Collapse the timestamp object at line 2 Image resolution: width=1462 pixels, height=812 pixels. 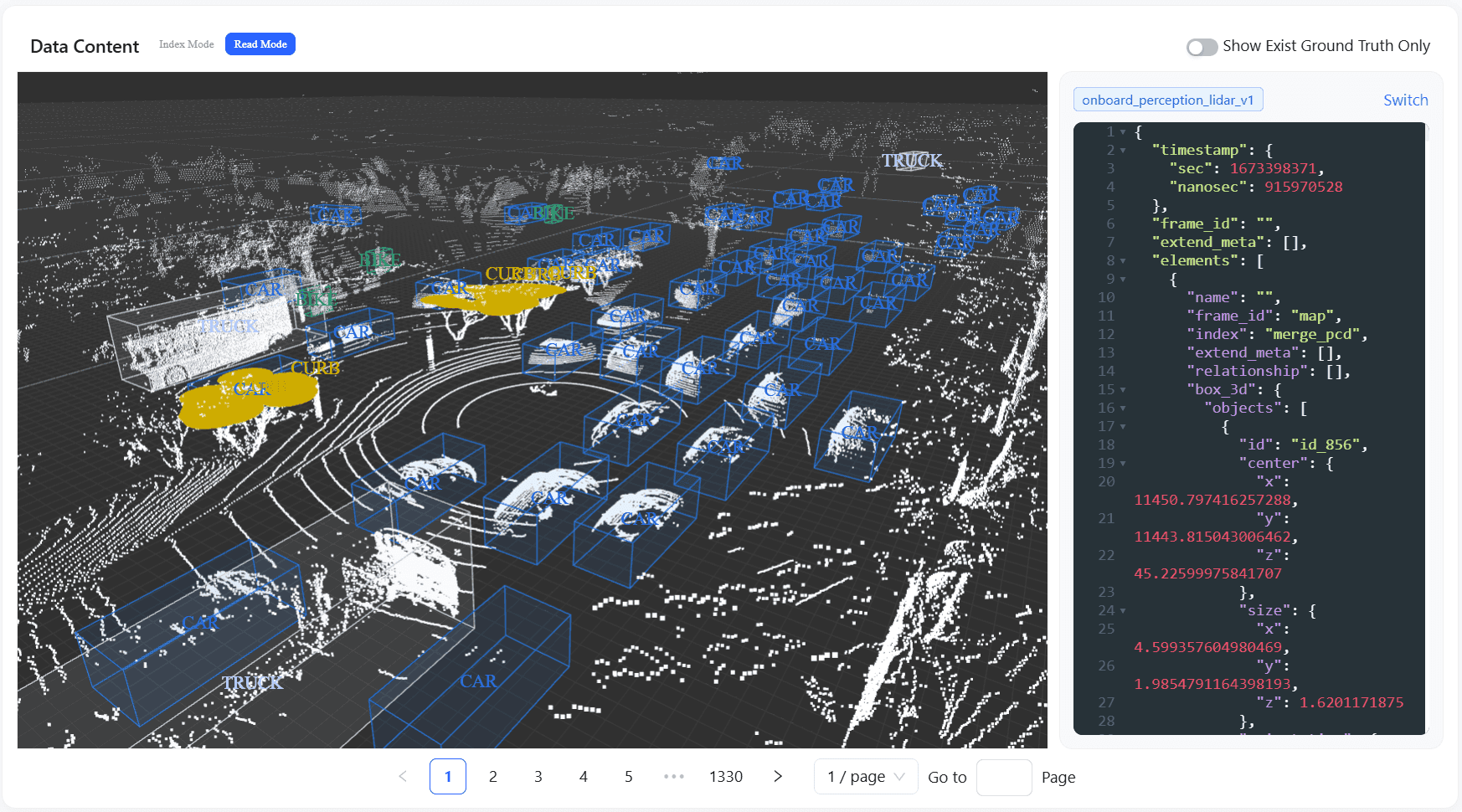click(x=1123, y=151)
